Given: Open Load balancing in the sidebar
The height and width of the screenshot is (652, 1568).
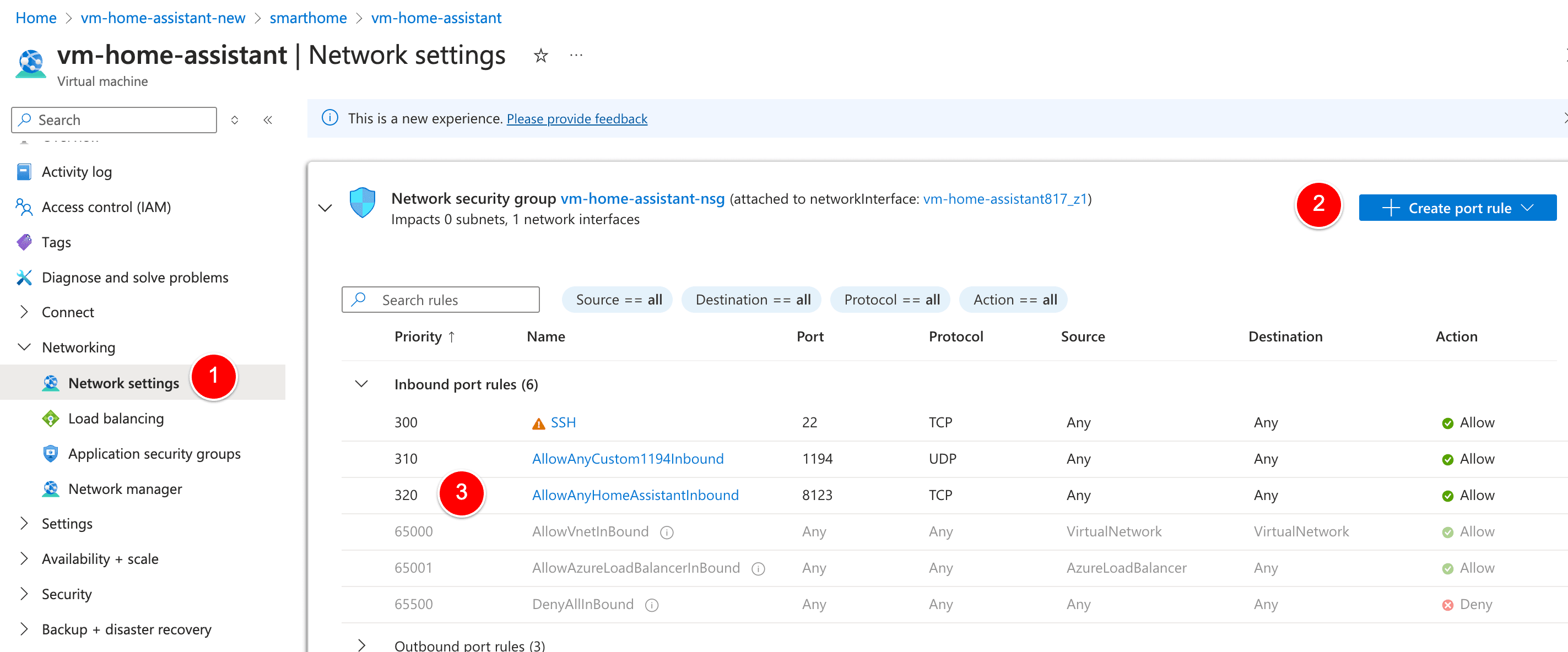Looking at the screenshot, I should tap(116, 419).
